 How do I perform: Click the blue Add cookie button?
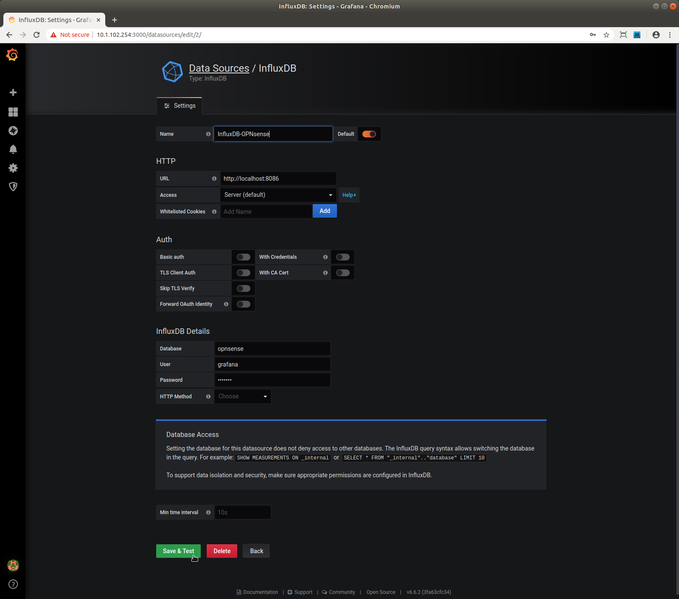coord(325,211)
